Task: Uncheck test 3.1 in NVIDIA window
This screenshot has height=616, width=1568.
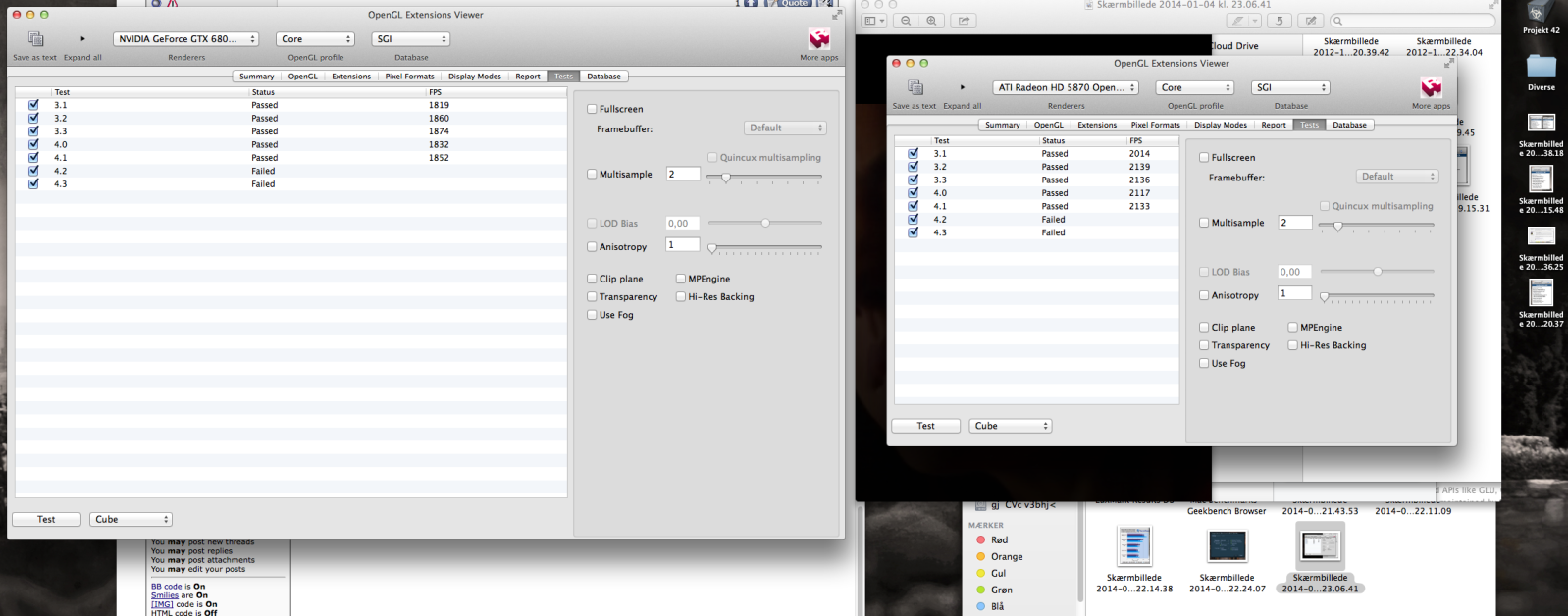Action: click(x=33, y=104)
